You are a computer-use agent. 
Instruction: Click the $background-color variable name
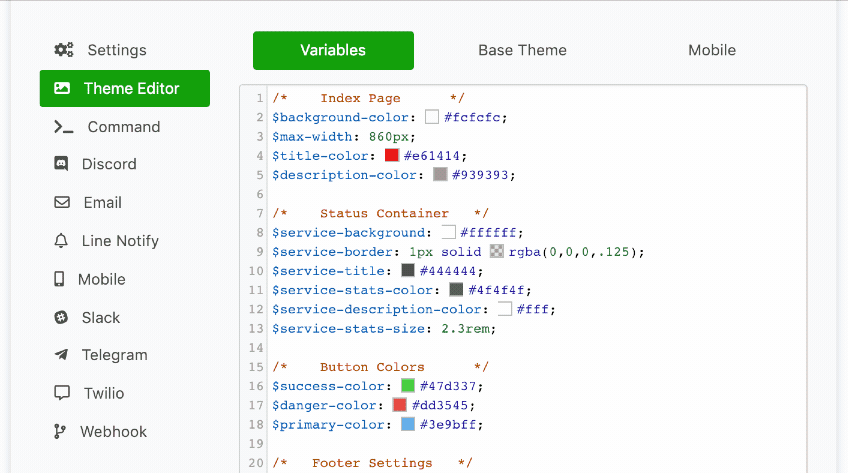[340, 117]
